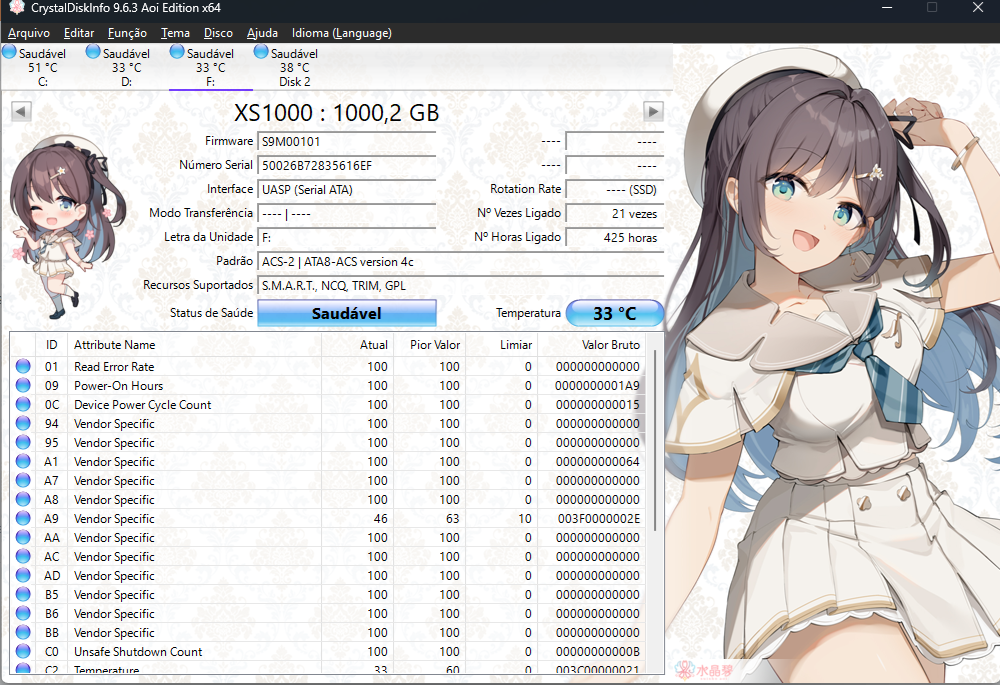
Task: Click status orb for attribute B6
Action: [23, 614]
